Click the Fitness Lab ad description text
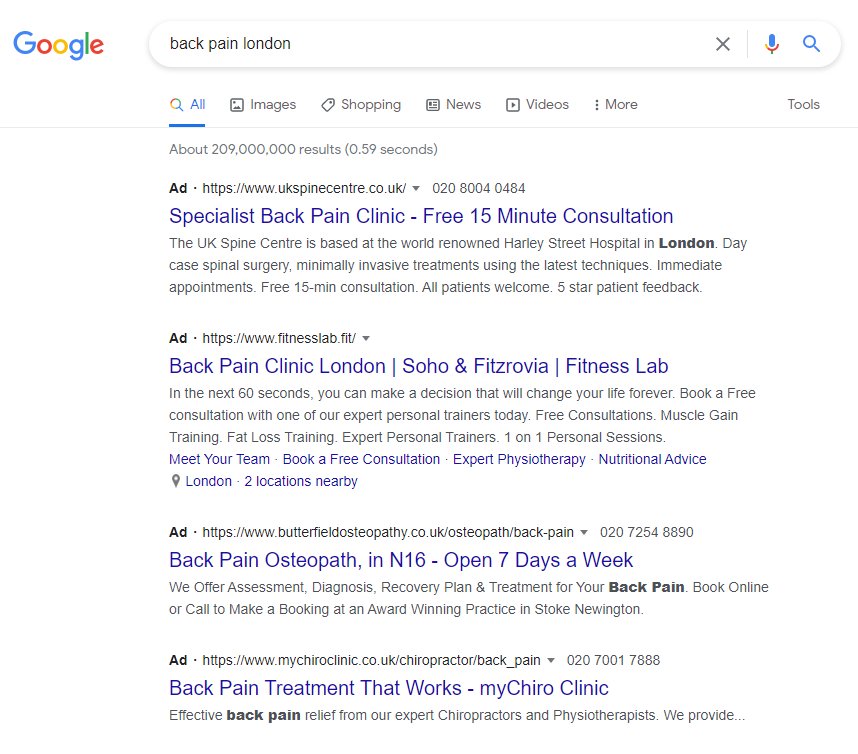Screen dimensions: 858x754 pyautogui.click(x=462, y=415)
